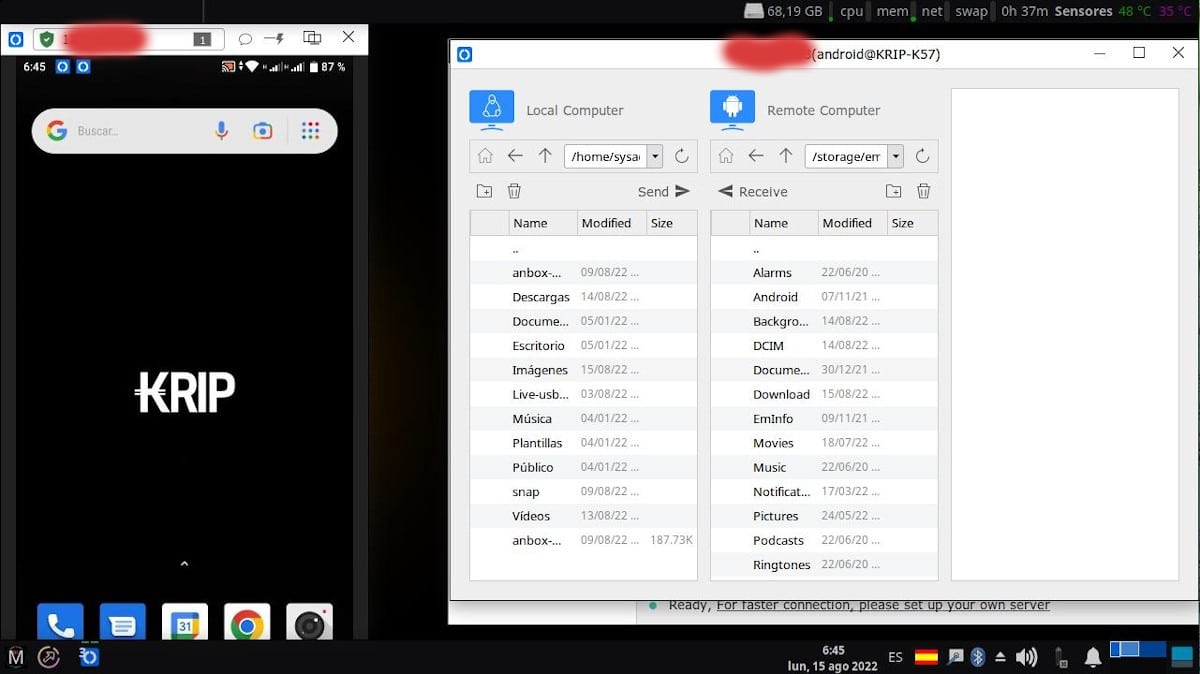Image resolution: width=1200 pixels, height=674 pixels.
Task: Go back in Remote Computer pane
Action: coord(756,156)
